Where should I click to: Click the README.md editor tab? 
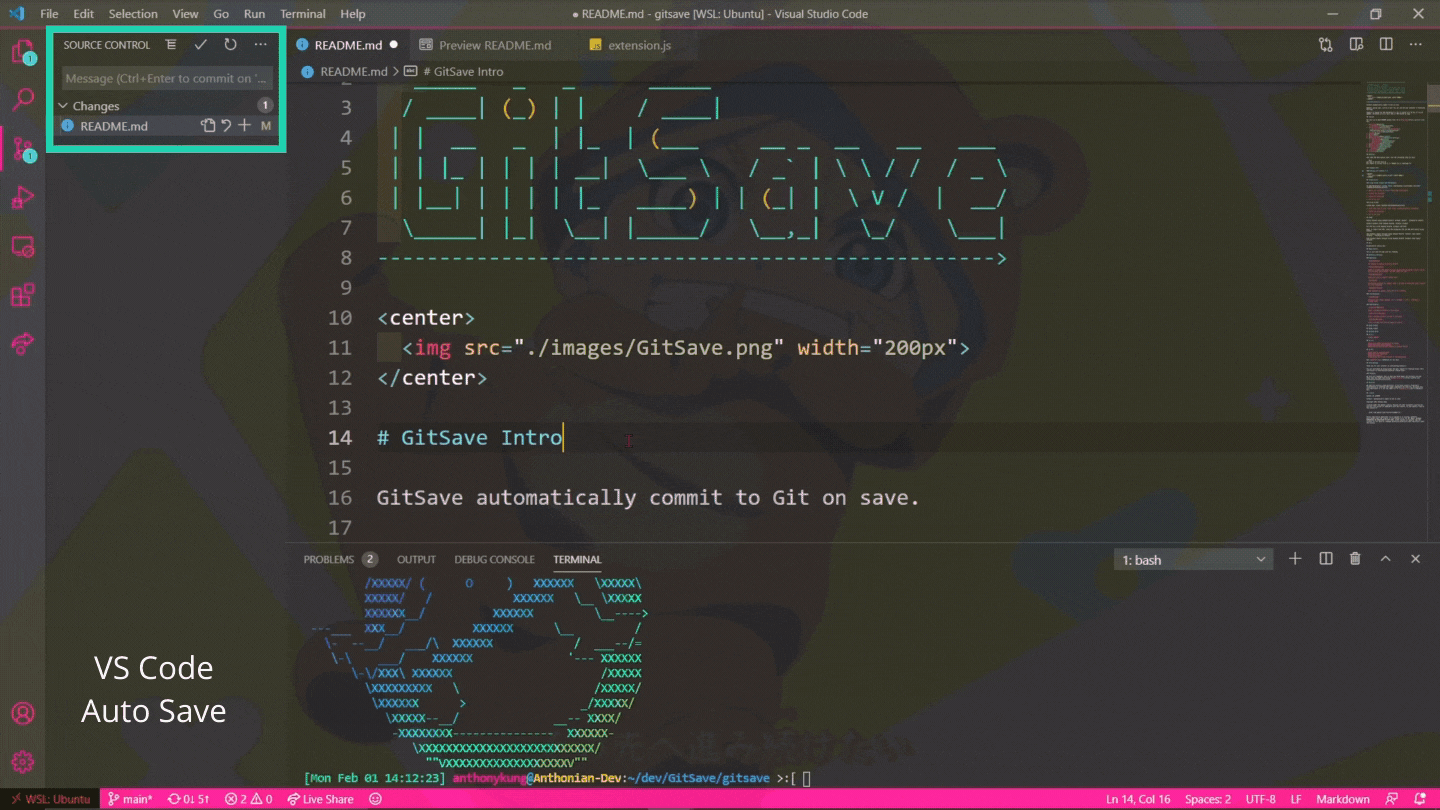click(347, 45)
